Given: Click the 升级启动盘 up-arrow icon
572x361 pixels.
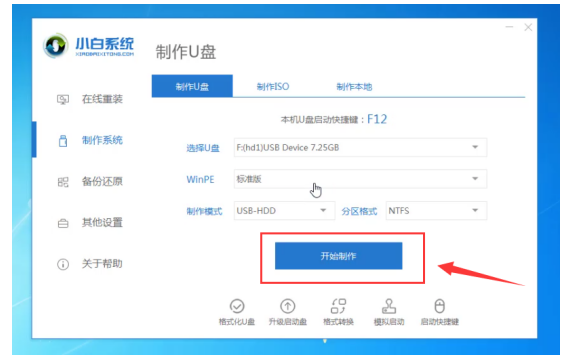Looking at the screenshot, I should coord(287,306).
